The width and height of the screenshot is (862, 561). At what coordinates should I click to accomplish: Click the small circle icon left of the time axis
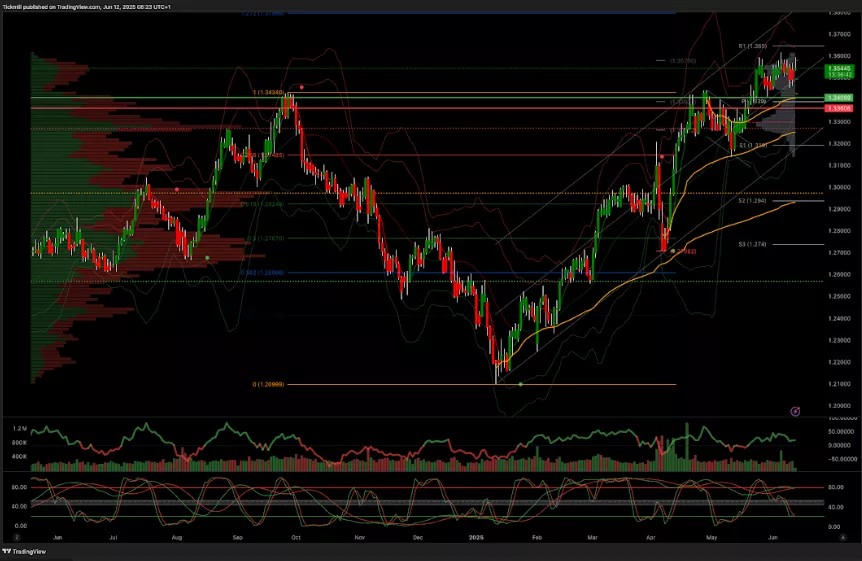coord(17,537)
